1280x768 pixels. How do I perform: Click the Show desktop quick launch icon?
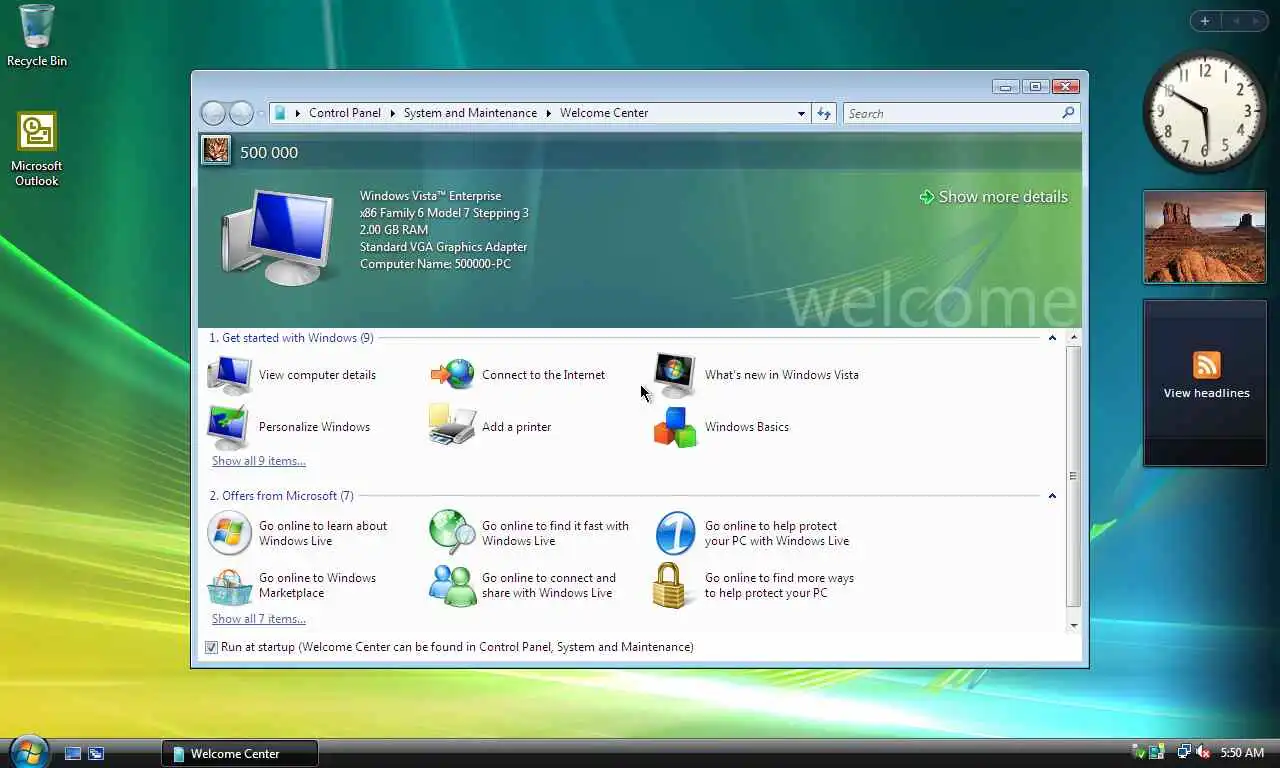coord(73,754)
